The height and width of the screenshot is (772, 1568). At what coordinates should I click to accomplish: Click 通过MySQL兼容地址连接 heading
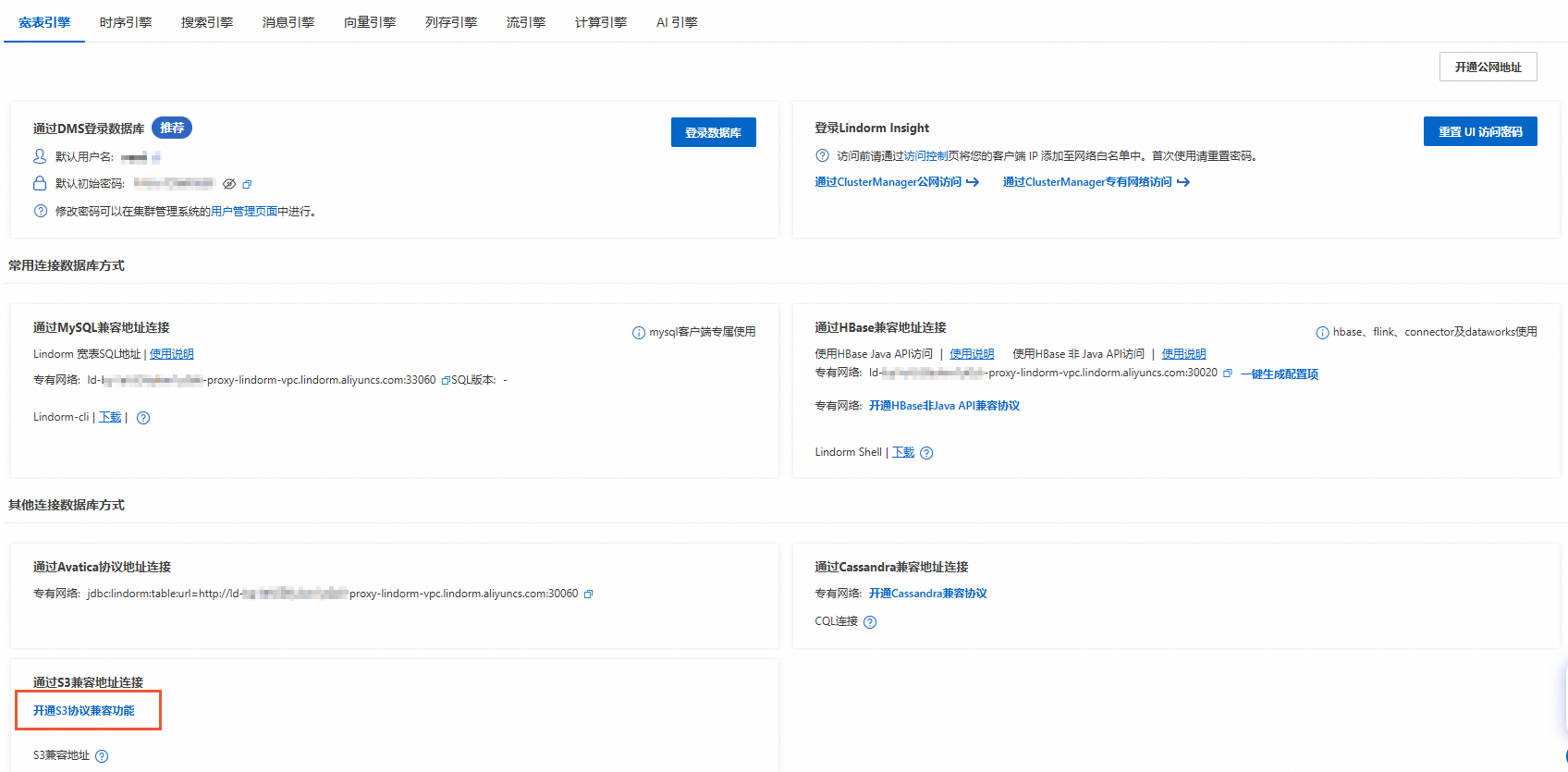click(102, 327)
